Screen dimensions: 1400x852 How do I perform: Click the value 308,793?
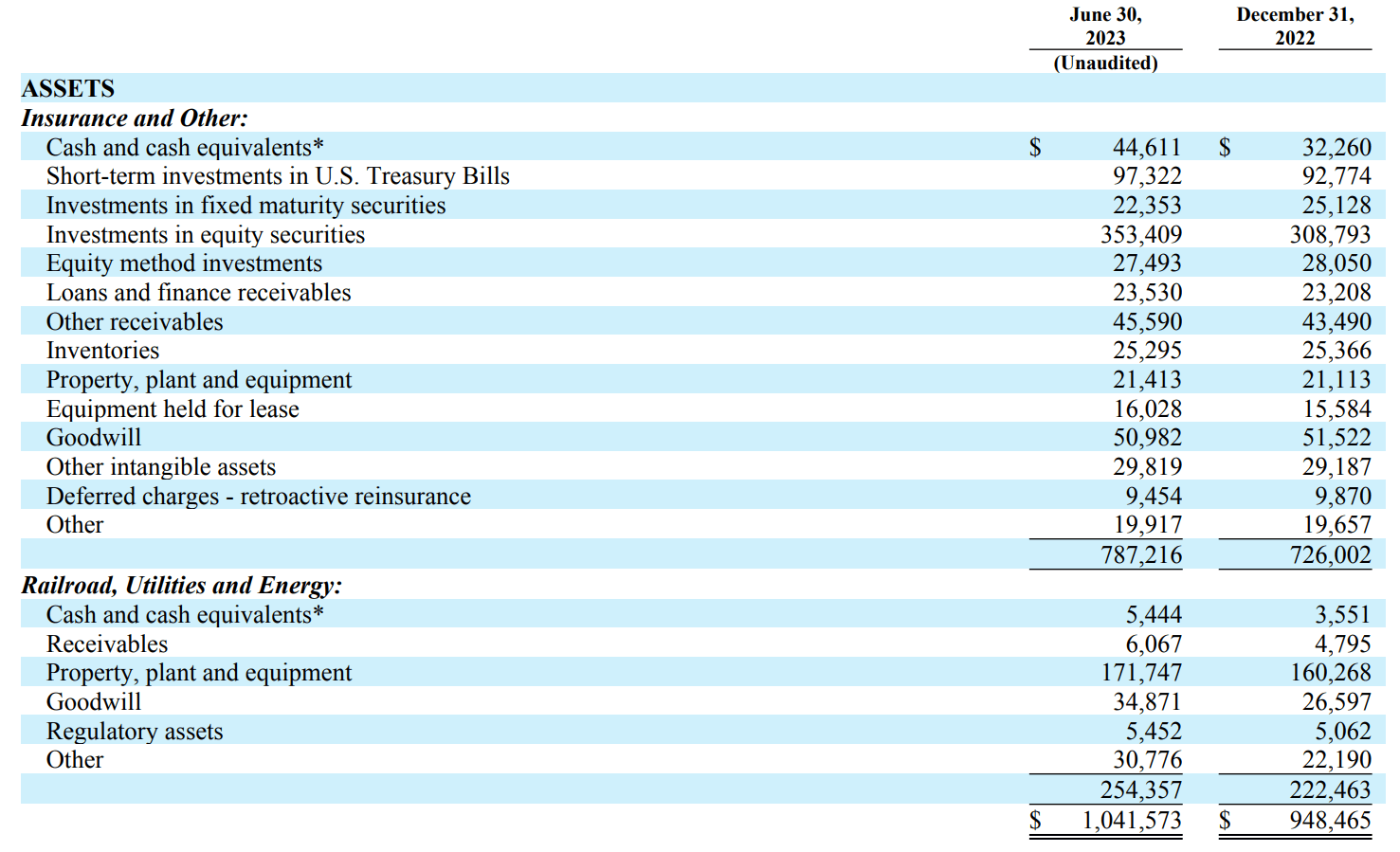1331,235
